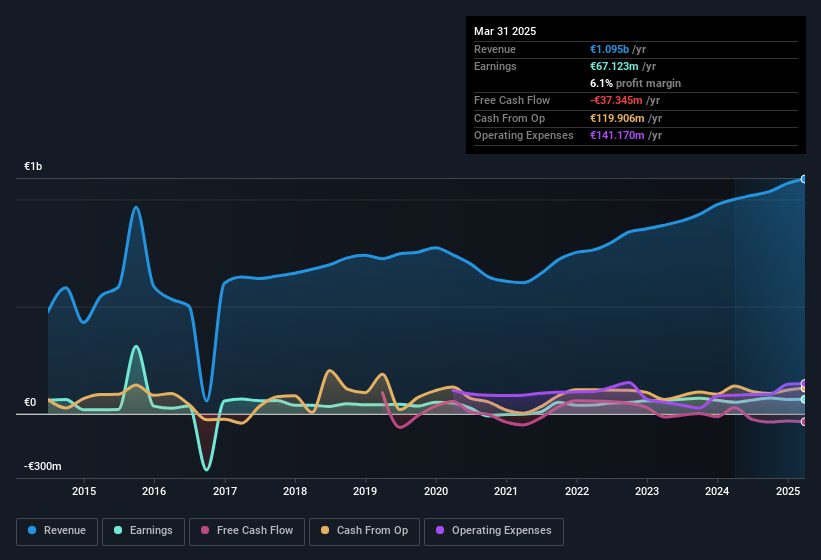This screenshot has height=560, width=821.
Task: Toggle the Revenue legend button
Action: (x=57, y=531)
